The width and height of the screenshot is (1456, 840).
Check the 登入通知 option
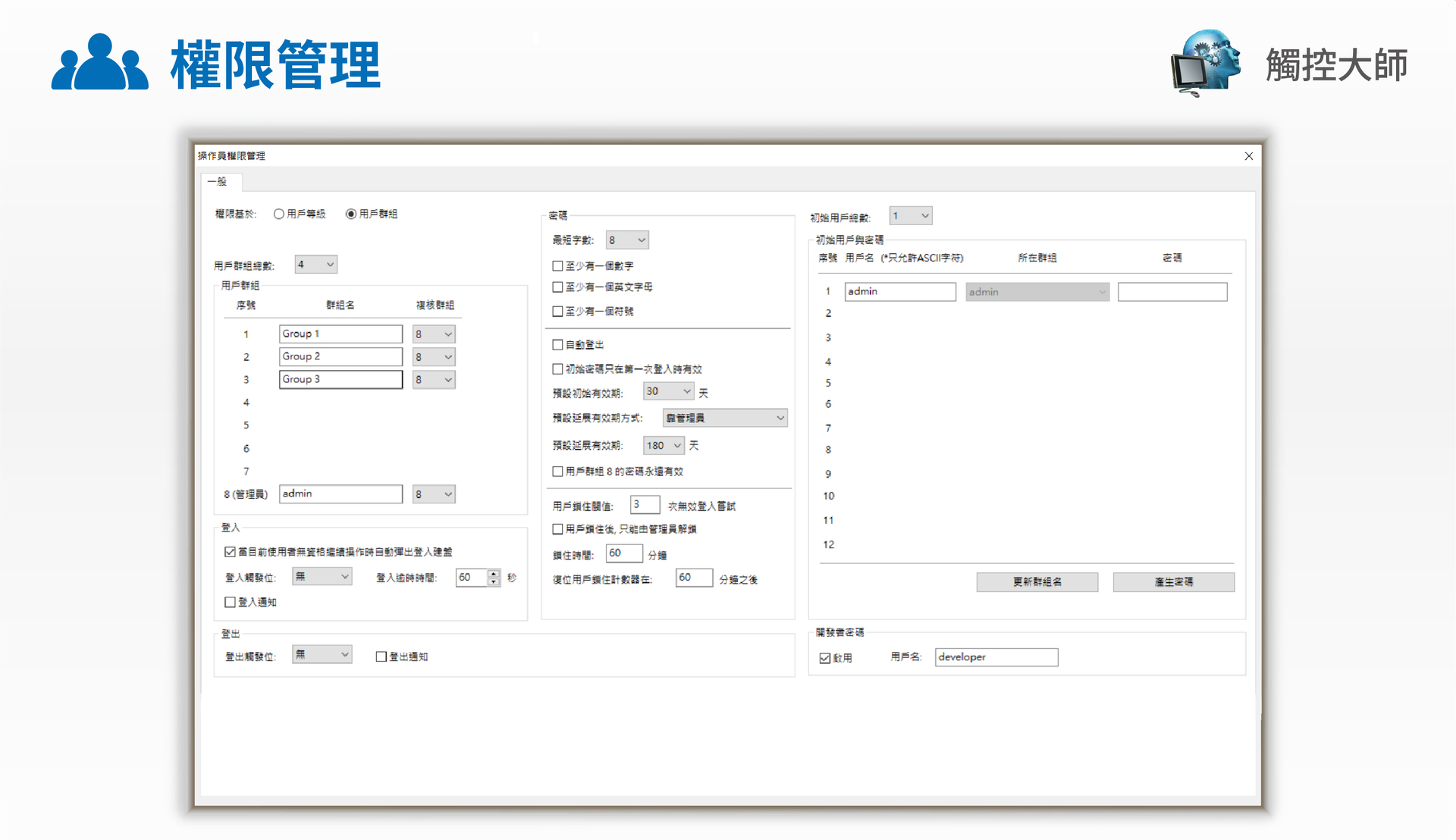[231, 602]
